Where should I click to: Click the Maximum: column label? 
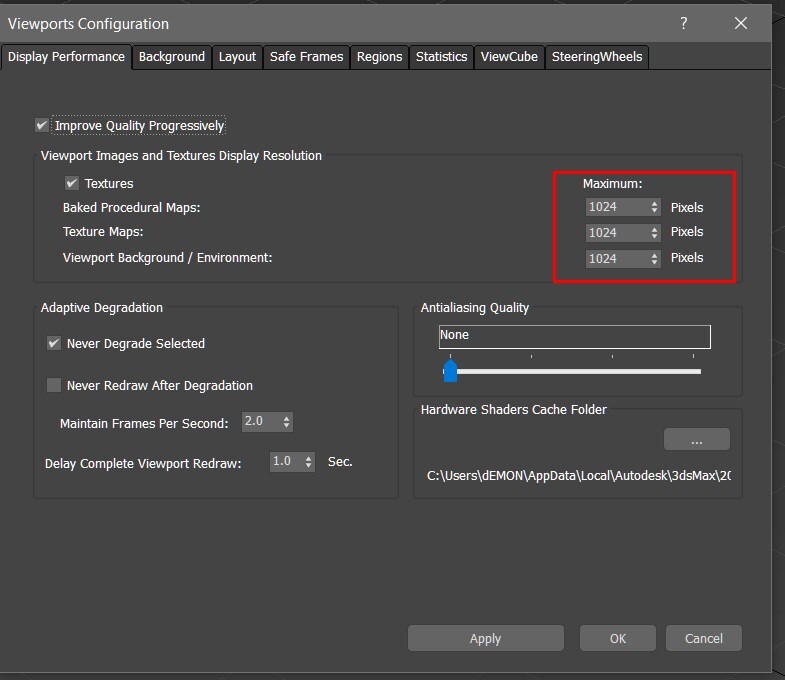coord(612,184)
